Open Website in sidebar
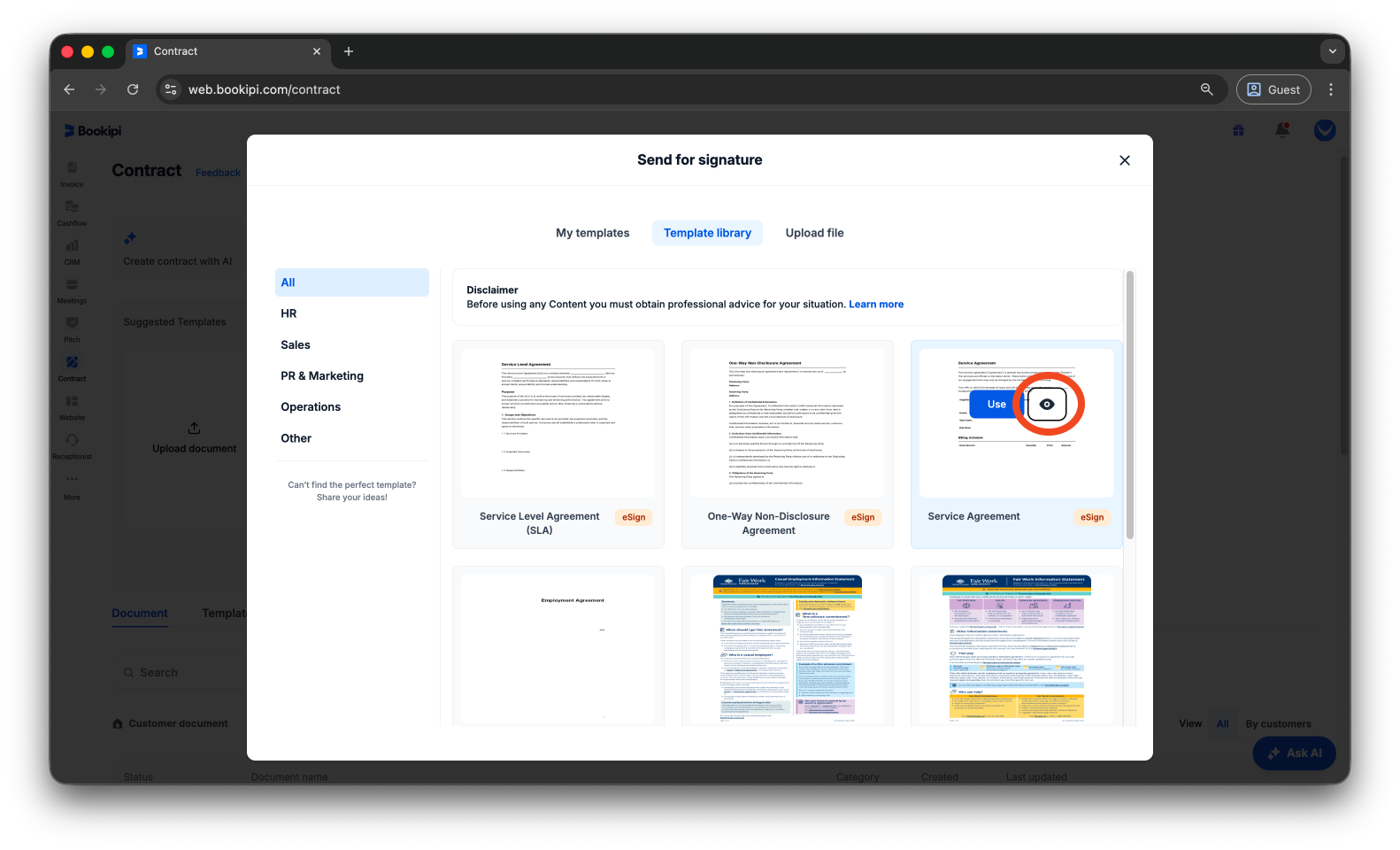This screenshot has height=850, width=1400. tap(72, 408)
